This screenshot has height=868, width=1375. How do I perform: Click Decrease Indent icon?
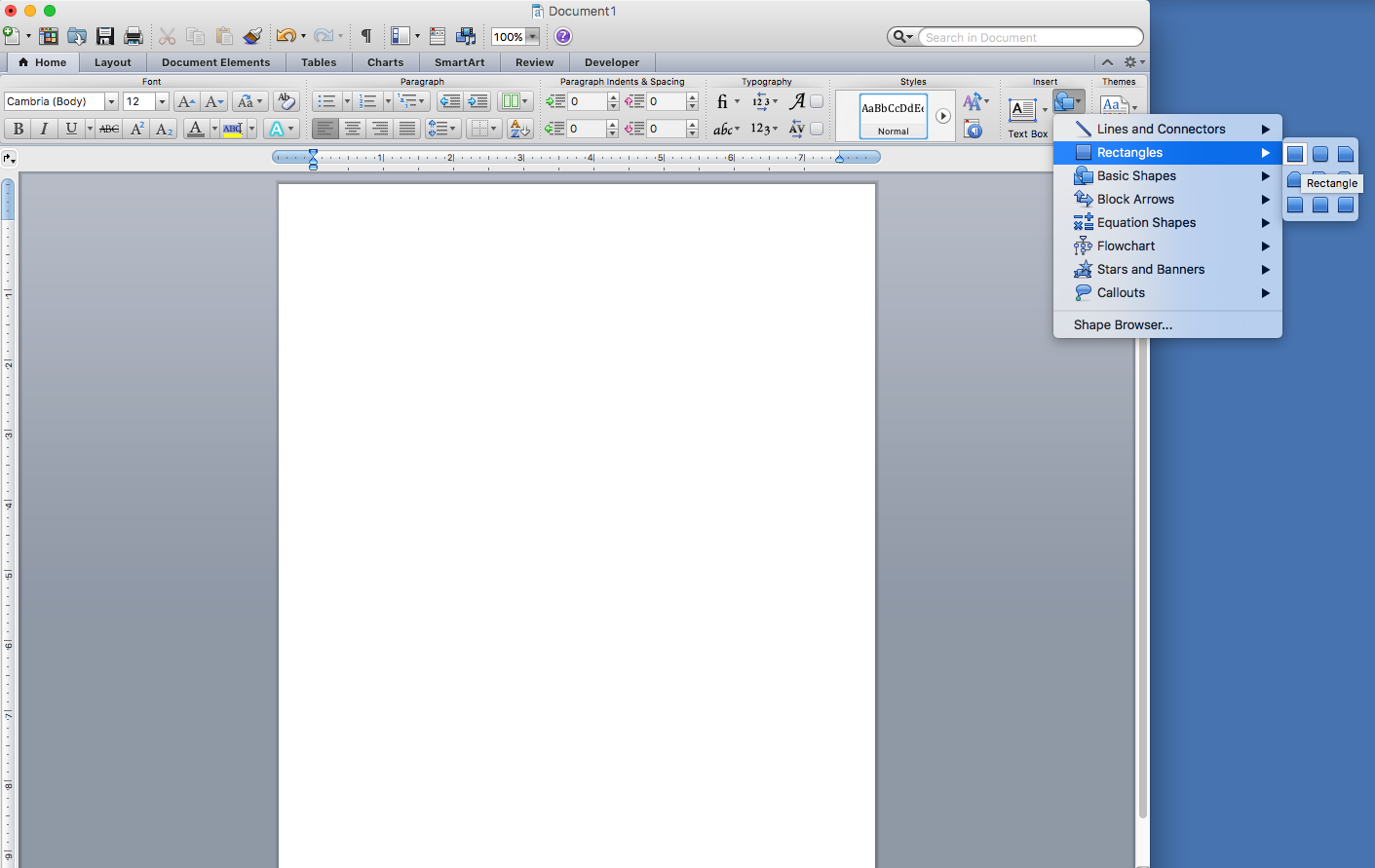pyautogui.click(x=449, y=101)
